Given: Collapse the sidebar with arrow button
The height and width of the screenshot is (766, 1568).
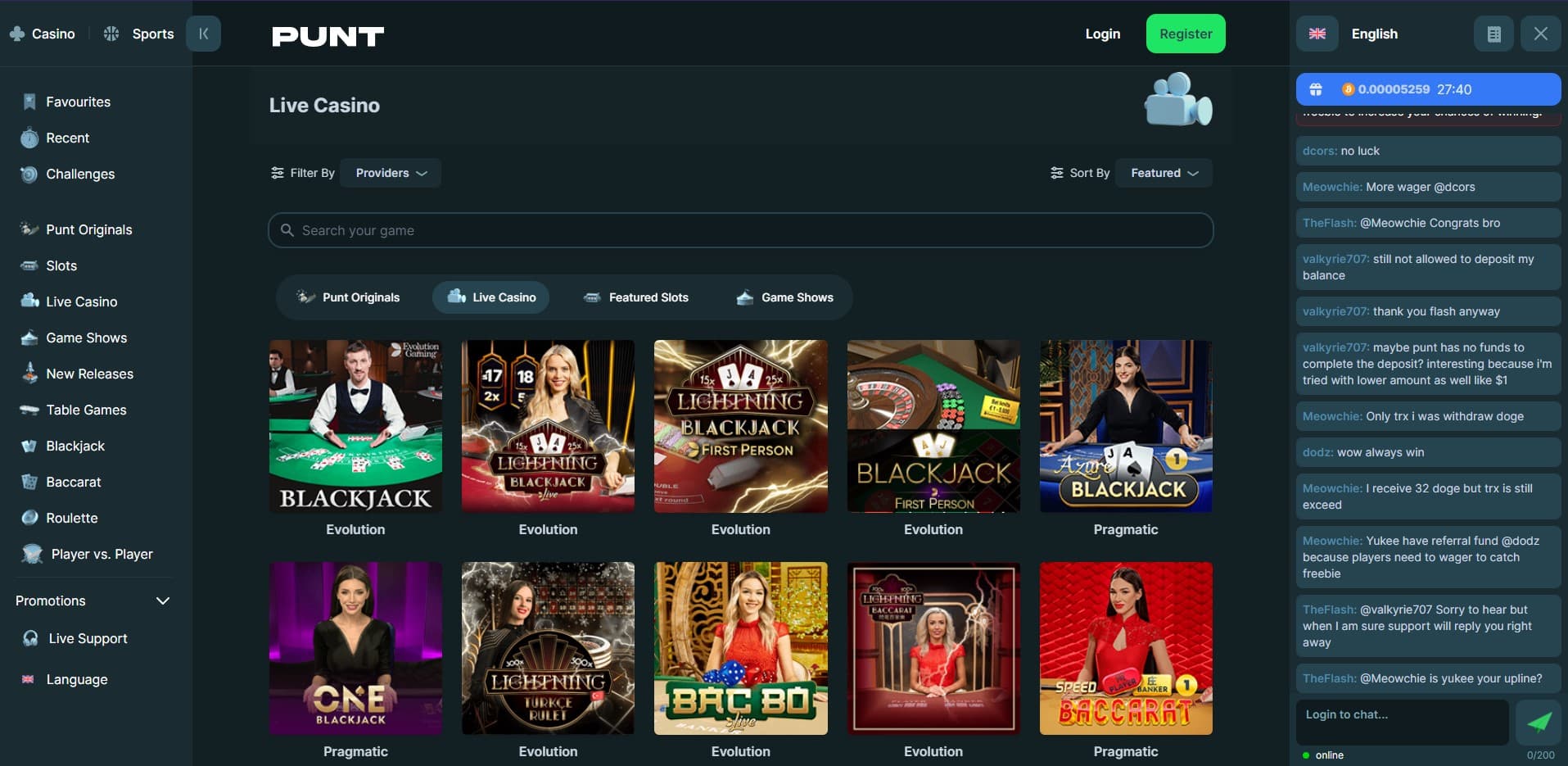Looking at the screenshot, I should pyautogui.click(x=203, y=34).
